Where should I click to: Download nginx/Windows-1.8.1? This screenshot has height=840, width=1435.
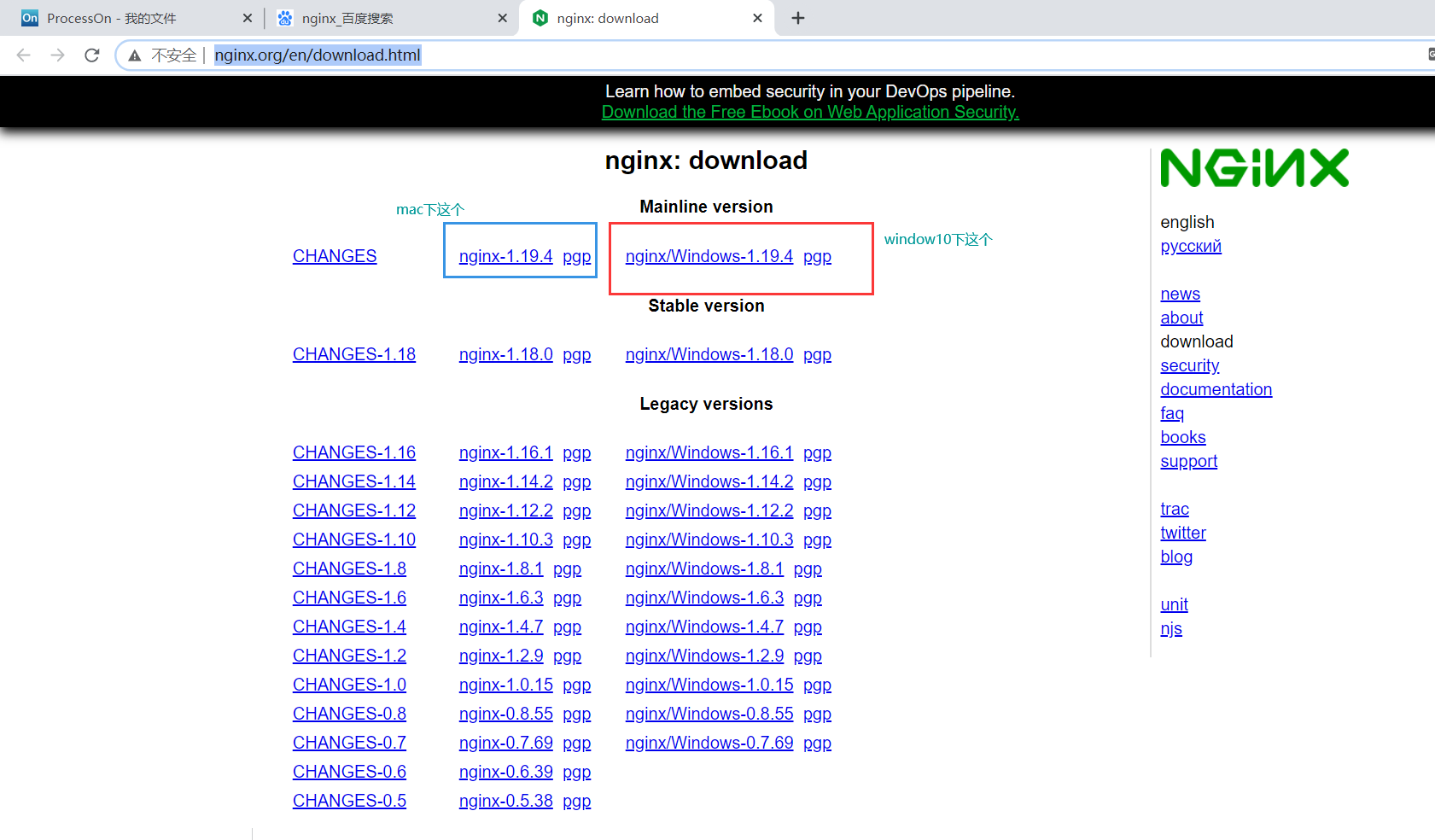(704, 569)
